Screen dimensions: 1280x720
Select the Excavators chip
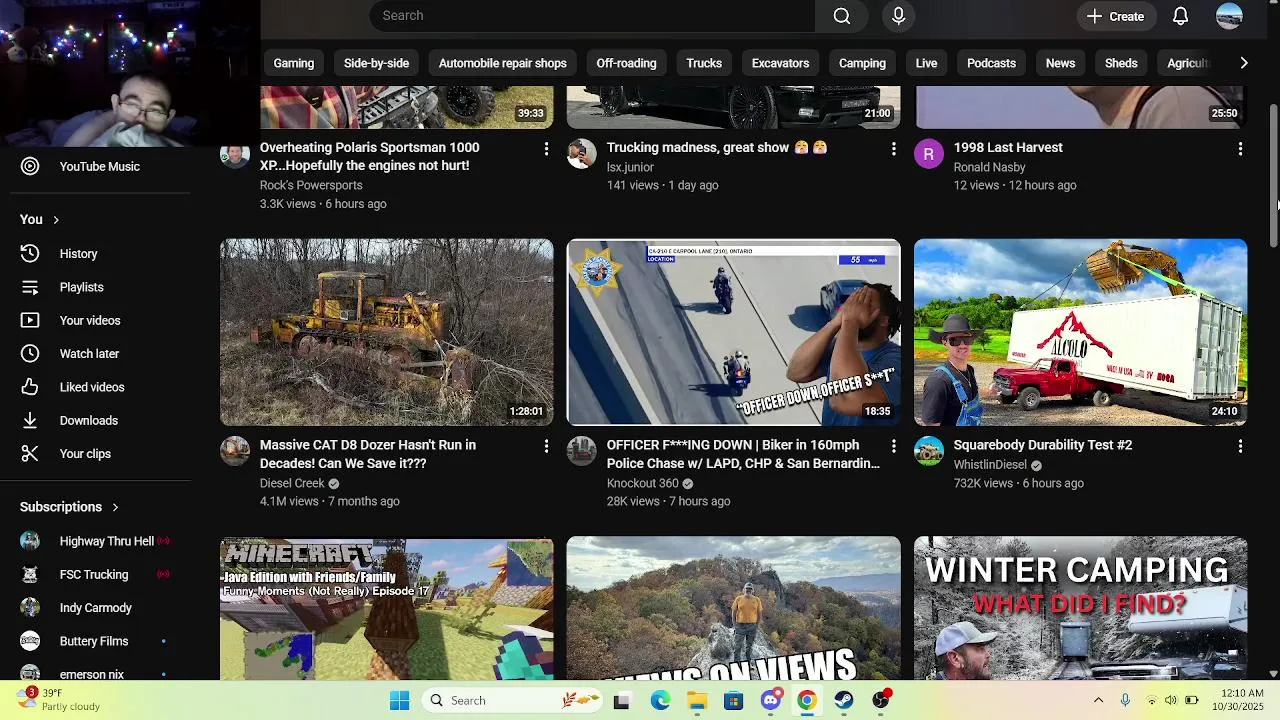point(780,63)
